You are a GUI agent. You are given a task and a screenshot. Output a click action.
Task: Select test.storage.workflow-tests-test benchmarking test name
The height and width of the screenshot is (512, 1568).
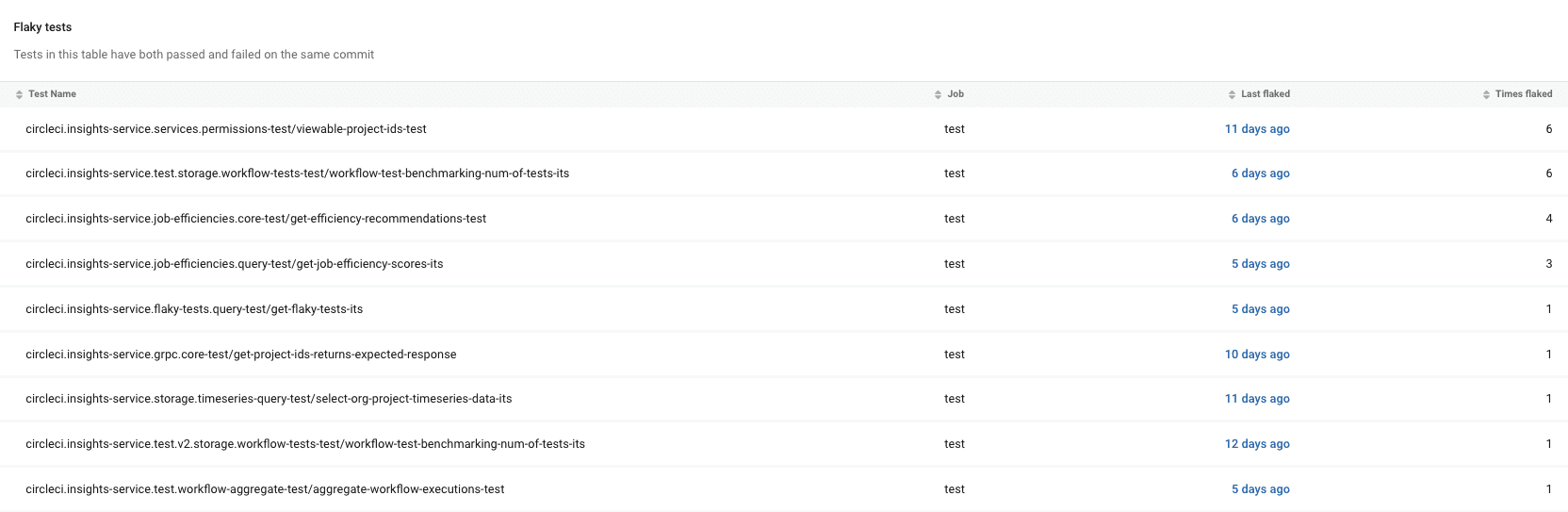coord(298,173)
